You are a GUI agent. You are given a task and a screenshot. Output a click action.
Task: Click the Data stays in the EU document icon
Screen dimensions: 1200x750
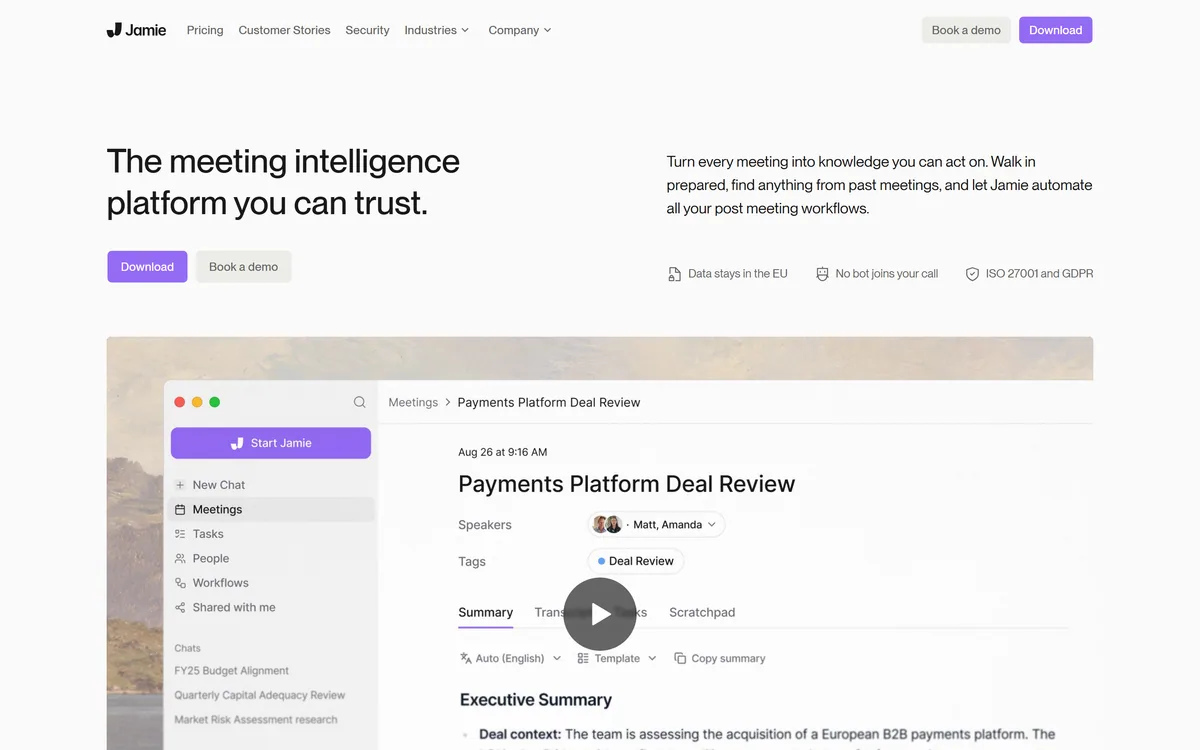coord(674,274)
